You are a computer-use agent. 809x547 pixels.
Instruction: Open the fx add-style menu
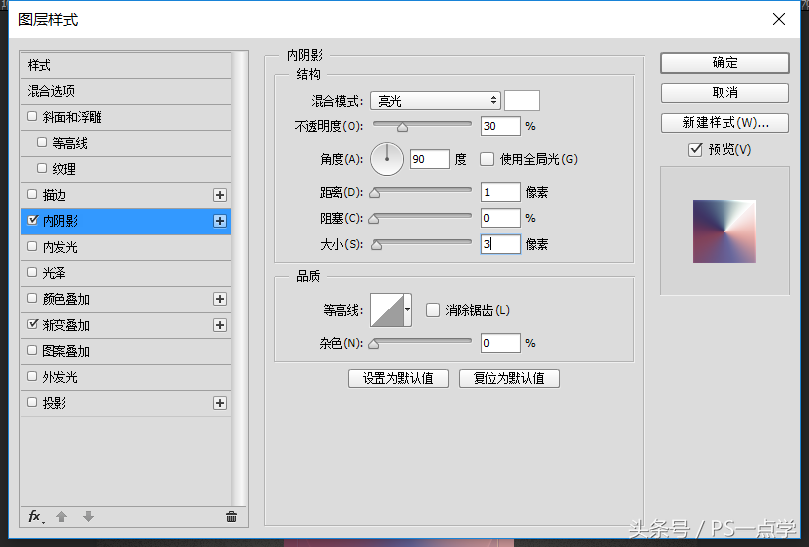36,517
